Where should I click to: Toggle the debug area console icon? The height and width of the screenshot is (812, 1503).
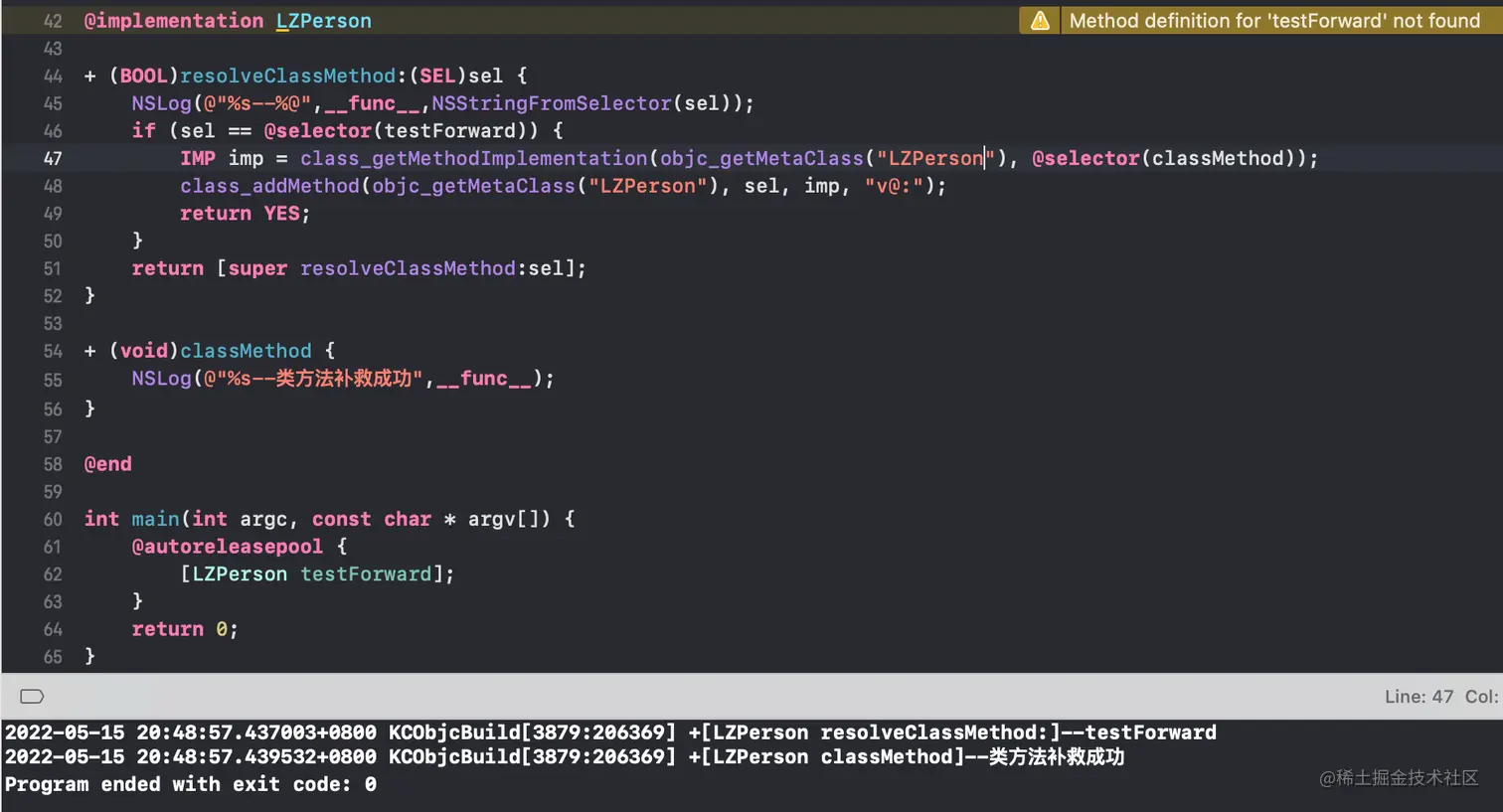coord(32,697)
